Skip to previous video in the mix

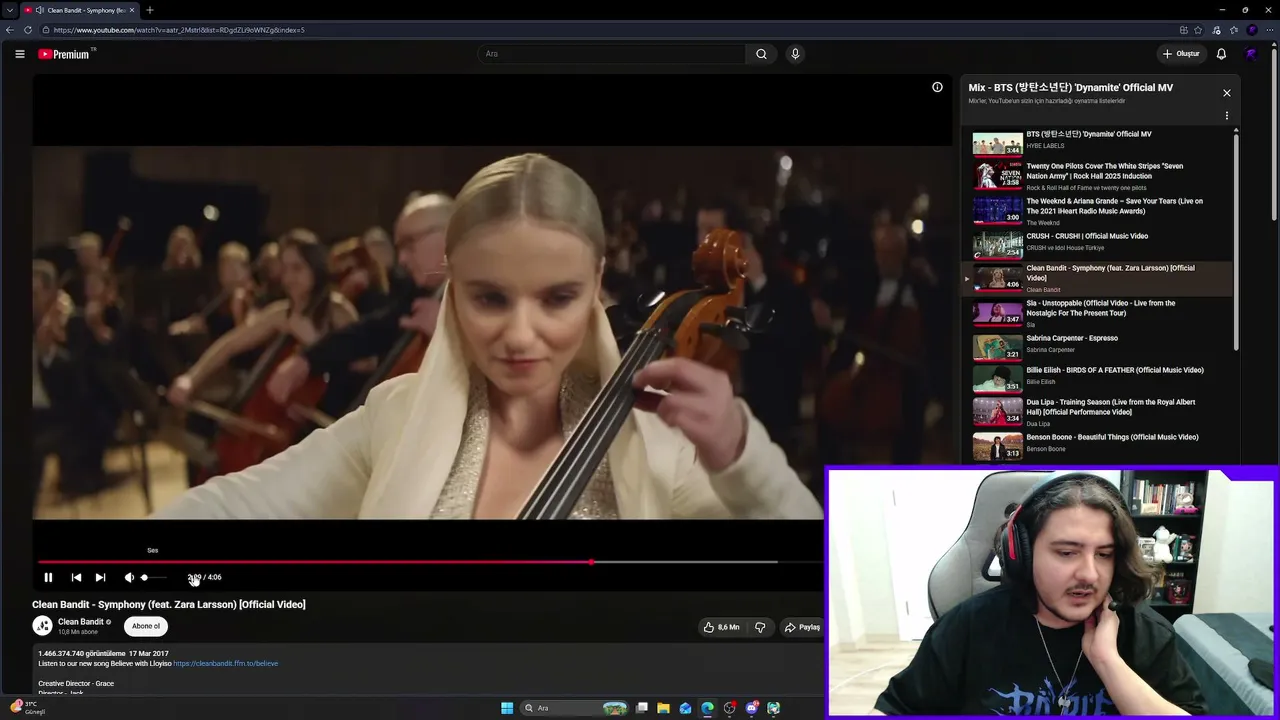tap(76, 577)
